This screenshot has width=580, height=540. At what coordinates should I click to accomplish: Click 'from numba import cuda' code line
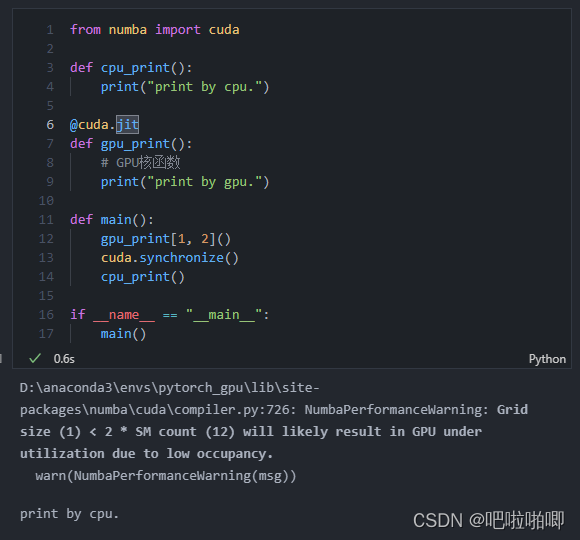point(155,30)
